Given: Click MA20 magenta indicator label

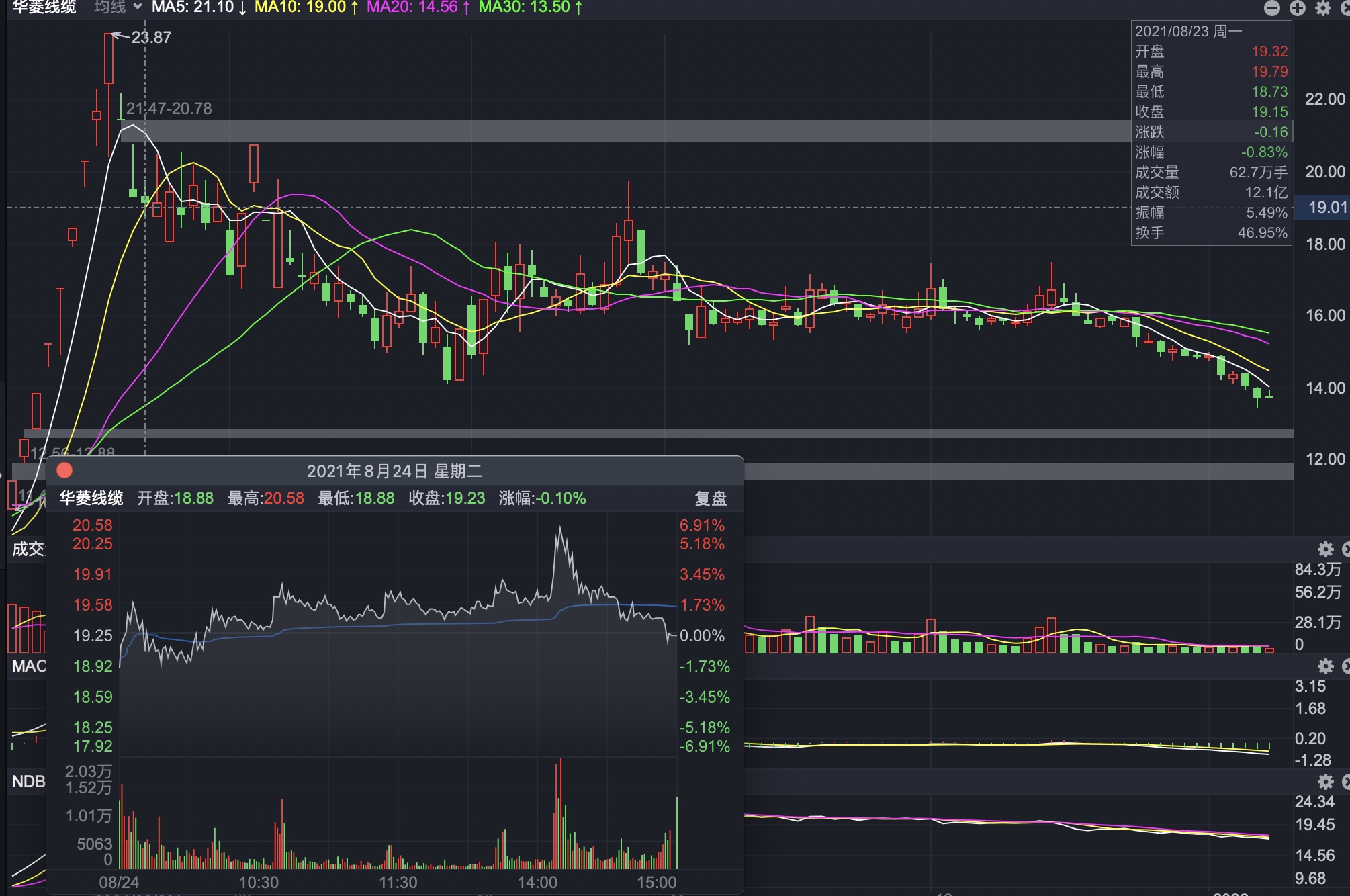Looking at the screenshot, I should coord(418,7).
